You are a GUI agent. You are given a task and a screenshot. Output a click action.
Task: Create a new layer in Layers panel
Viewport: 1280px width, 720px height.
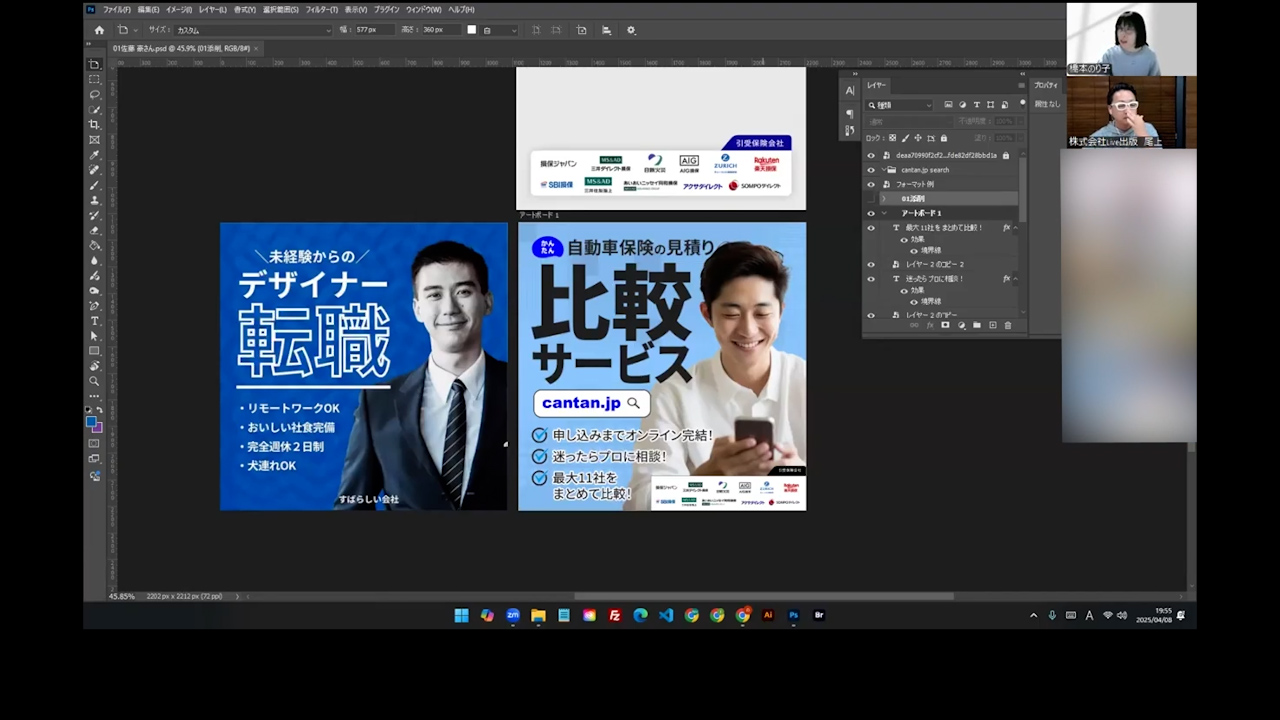993,325
